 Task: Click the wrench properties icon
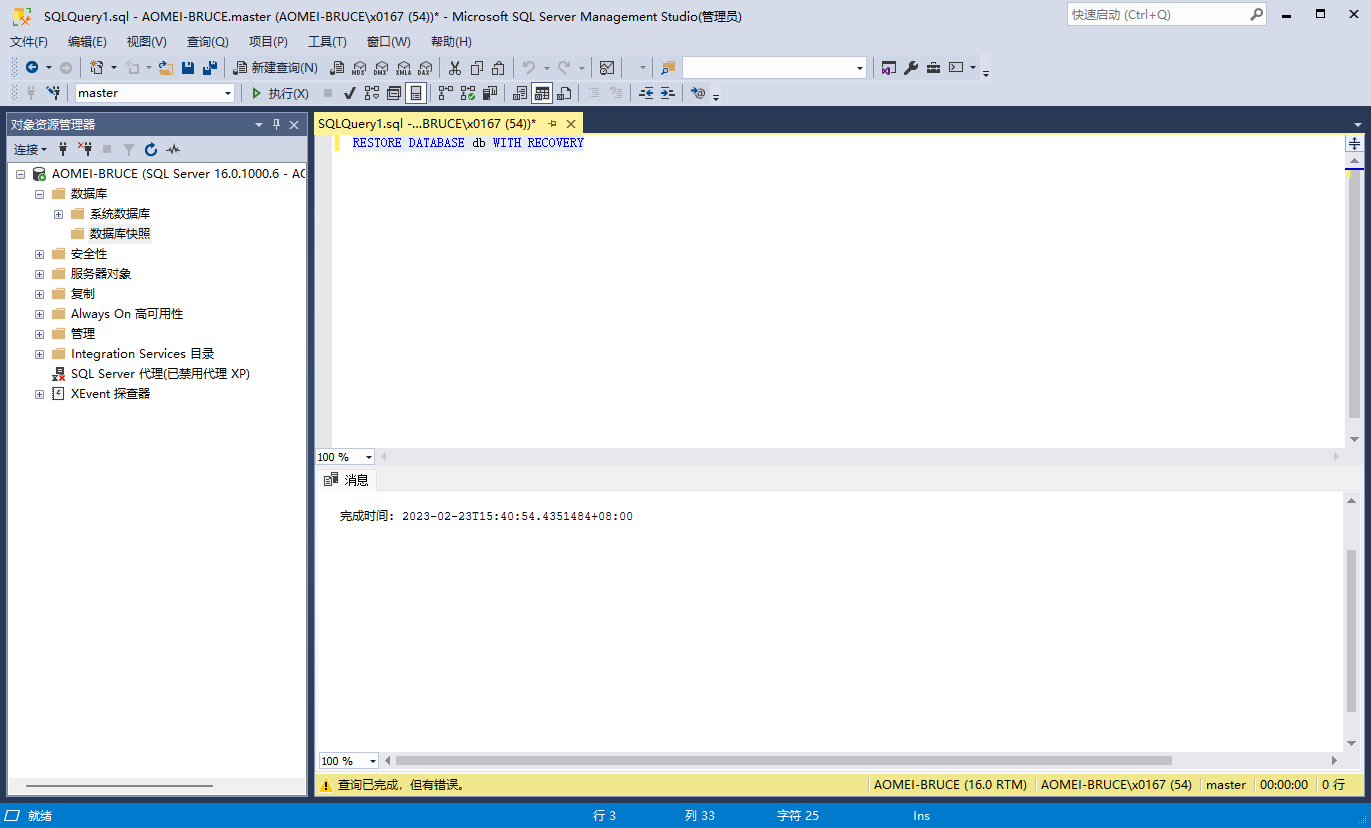(x=911, y=68)
